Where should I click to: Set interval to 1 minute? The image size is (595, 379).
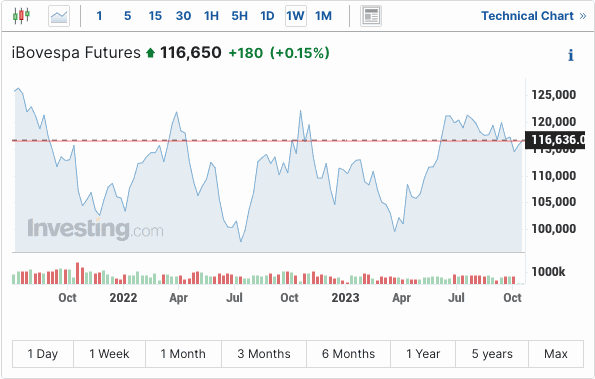99,16
